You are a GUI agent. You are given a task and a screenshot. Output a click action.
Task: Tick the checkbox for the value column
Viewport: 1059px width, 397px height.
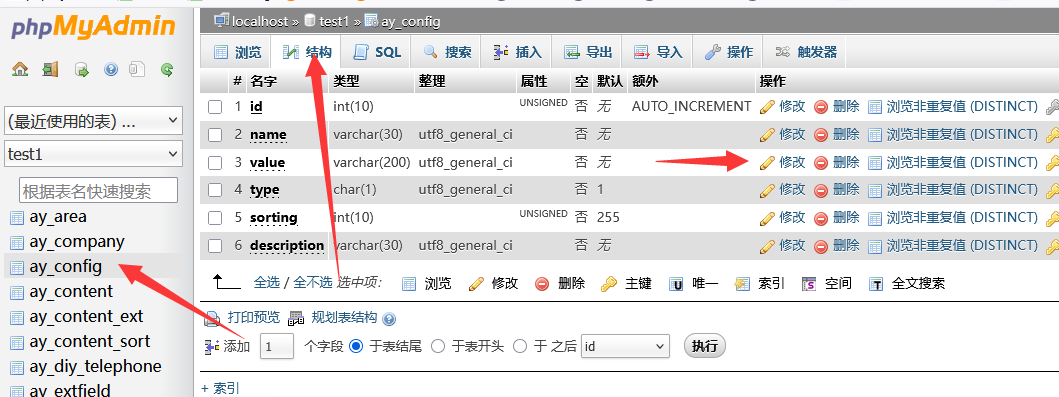215,162
